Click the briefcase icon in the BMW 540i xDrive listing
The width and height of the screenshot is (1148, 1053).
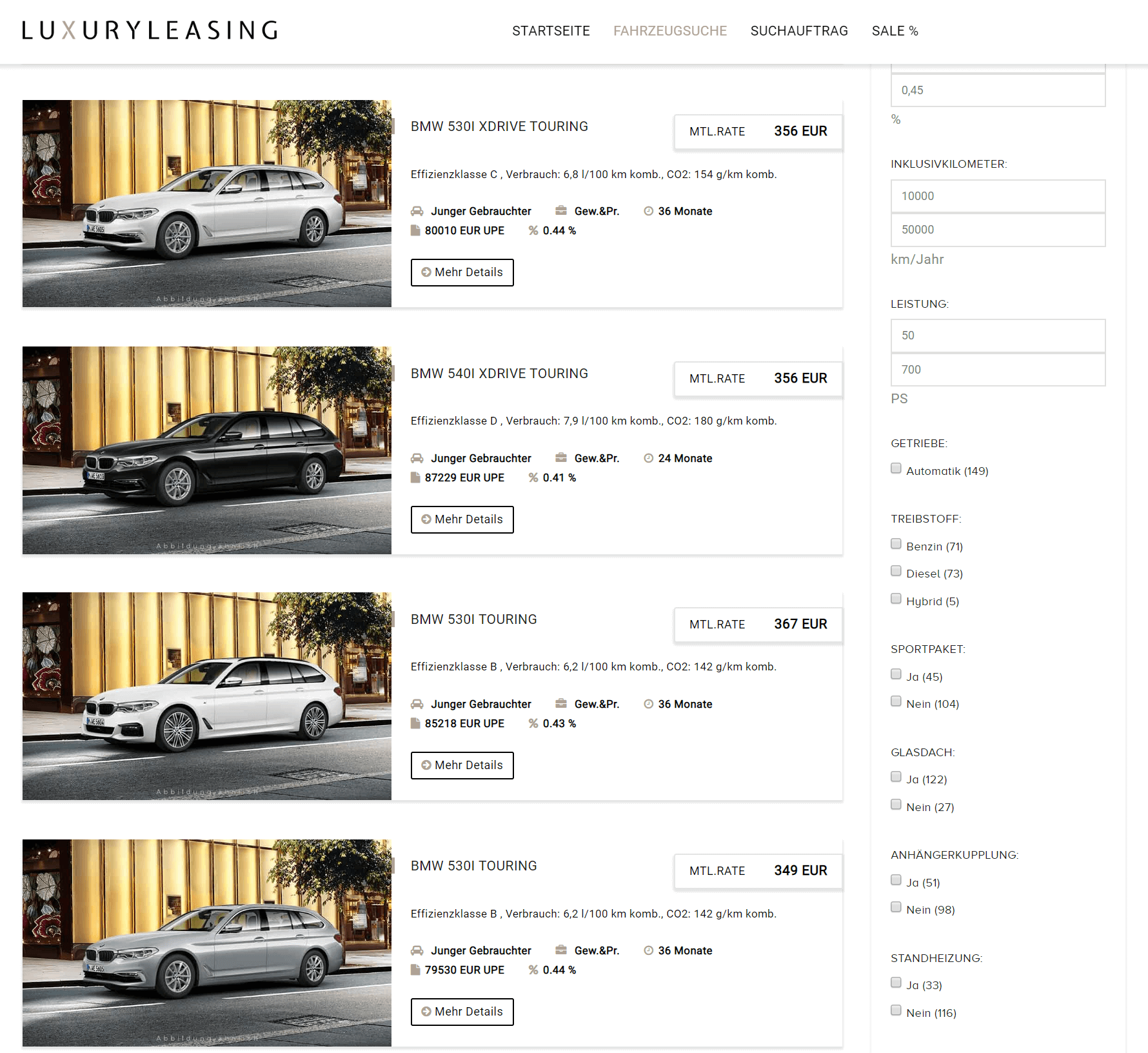click(561, 457)
